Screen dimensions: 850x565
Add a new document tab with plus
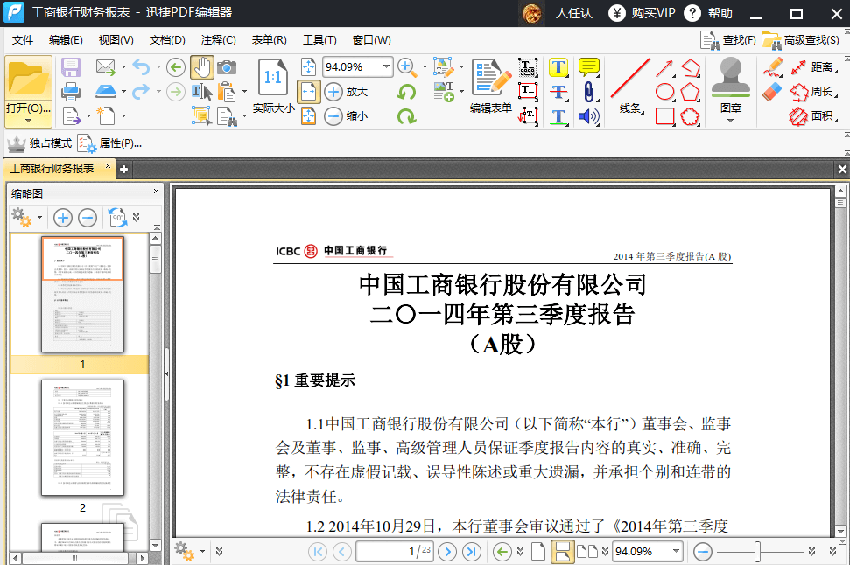click(x=124, y=169)
